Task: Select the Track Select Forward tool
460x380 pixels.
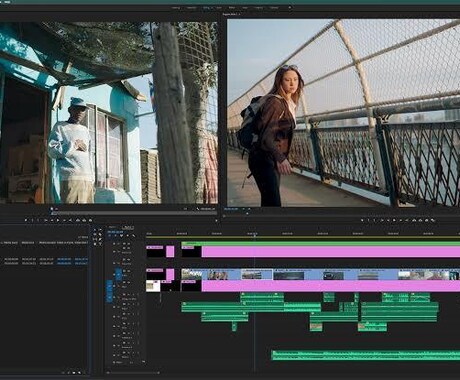Action: point(100,230)
